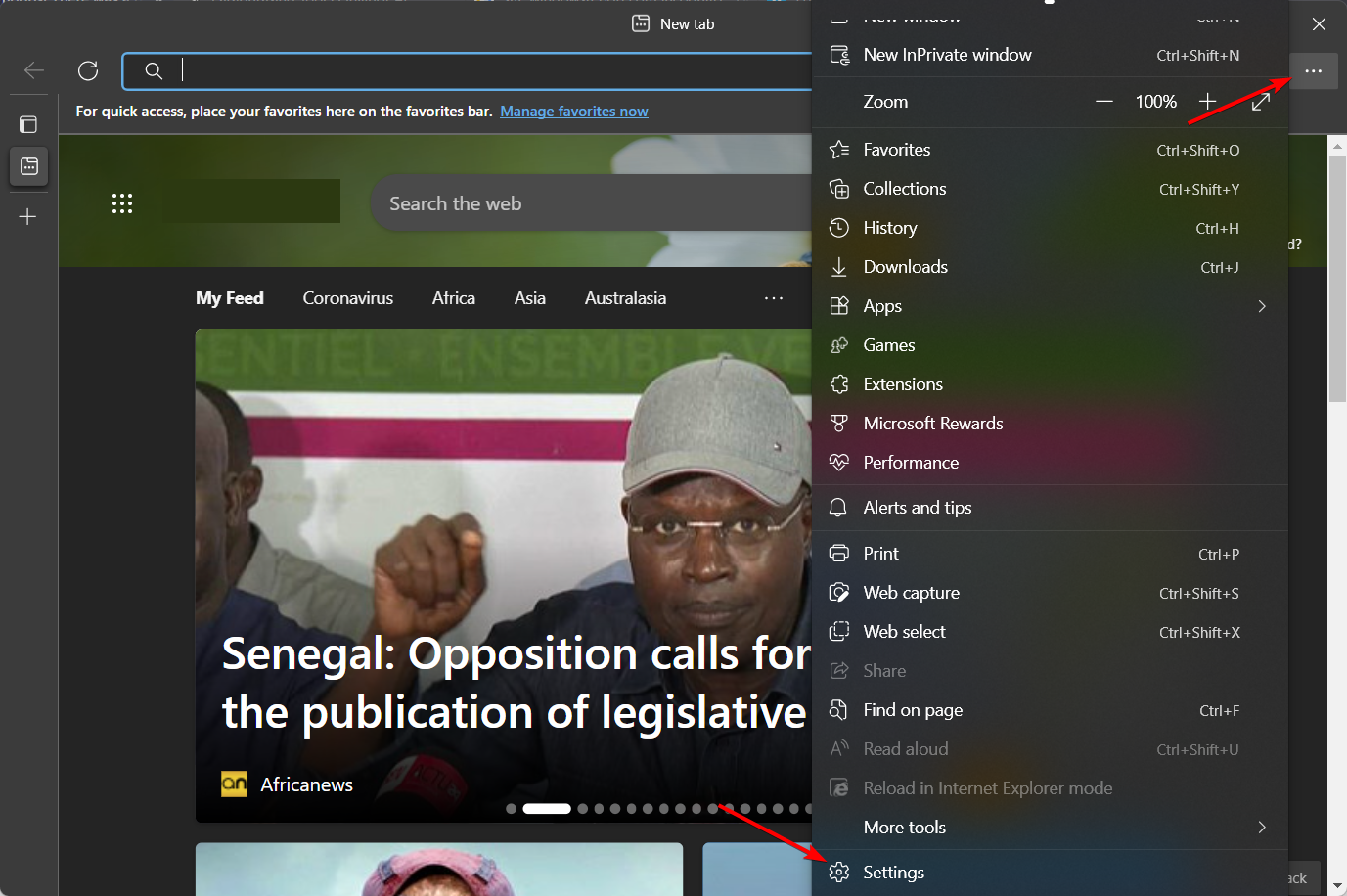Click the Print printer icon
1347x896 pixels.
click(x=839, y=554)
